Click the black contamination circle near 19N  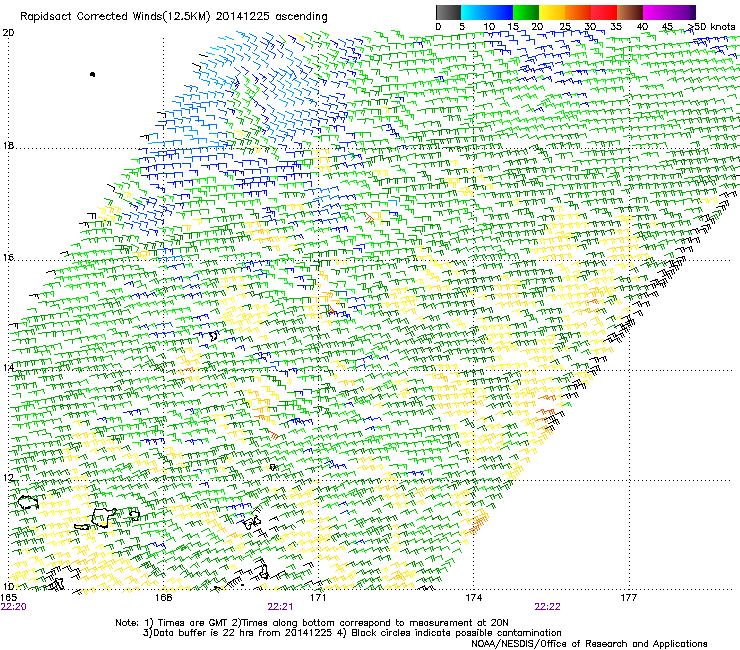click(92, 74)
